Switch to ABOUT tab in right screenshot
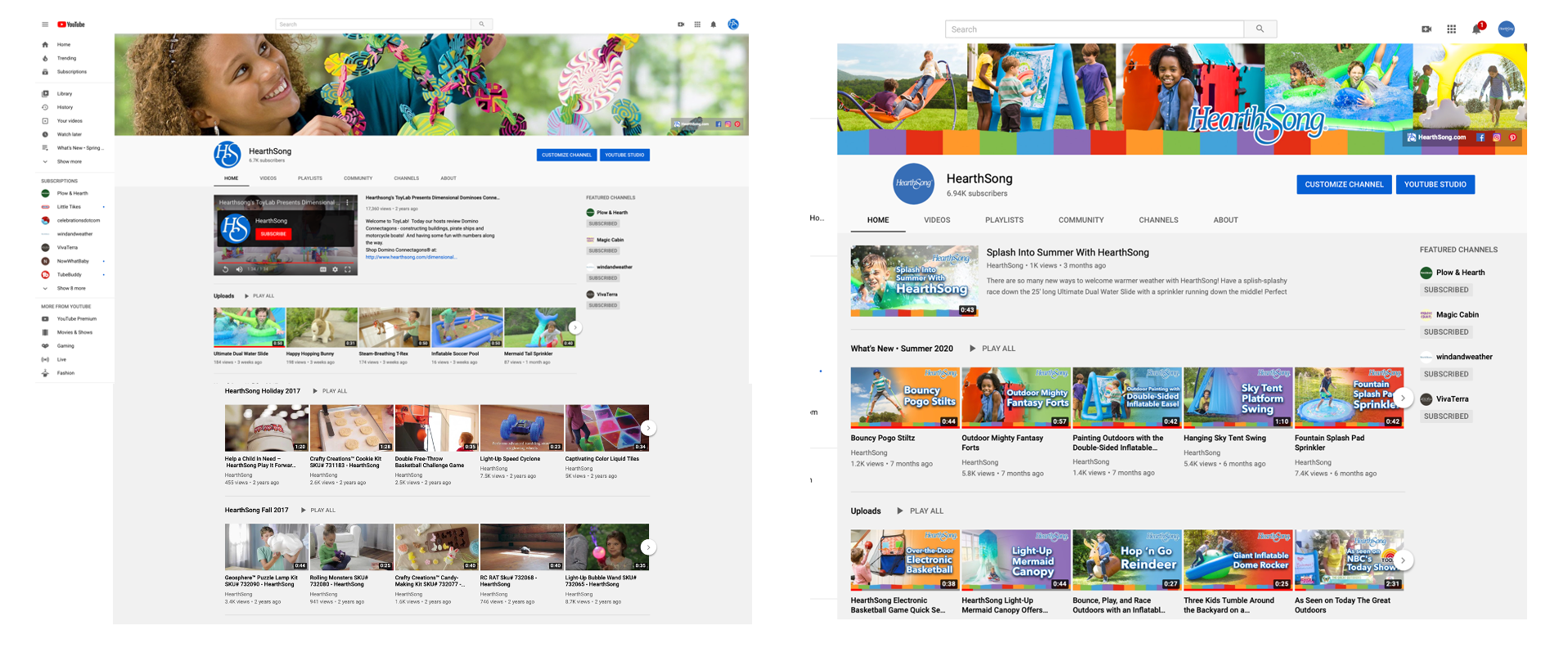 coord(1226,220)
